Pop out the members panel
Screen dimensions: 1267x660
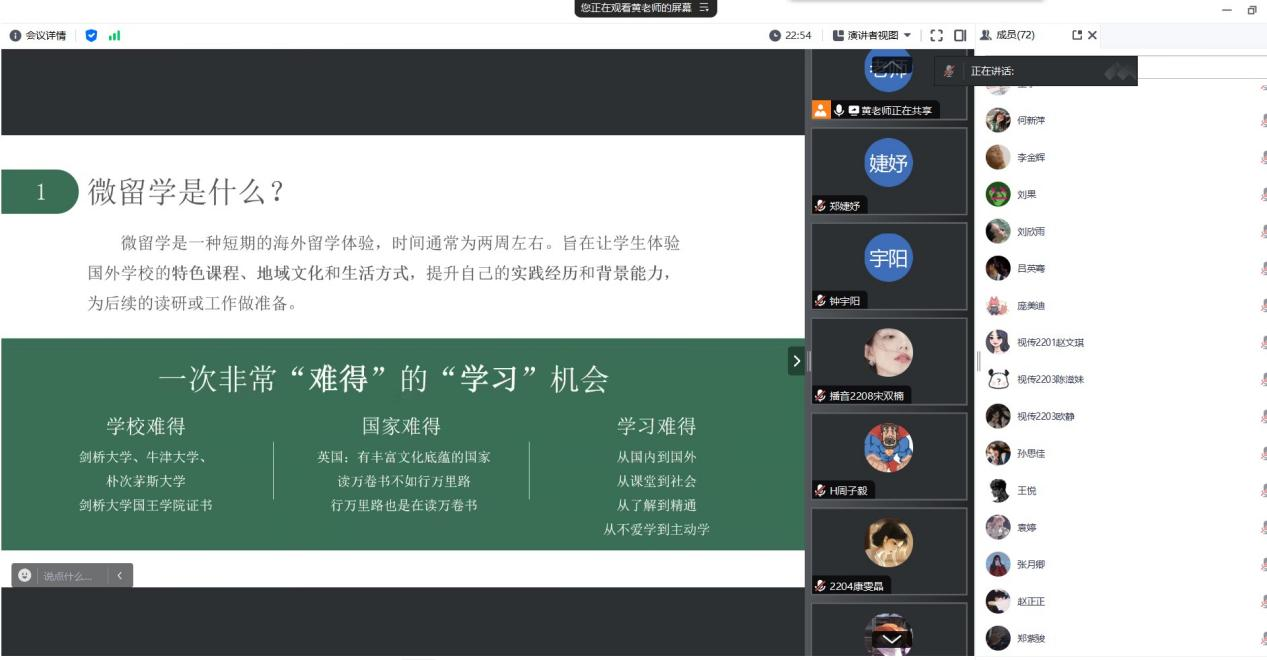point(1077,36)
